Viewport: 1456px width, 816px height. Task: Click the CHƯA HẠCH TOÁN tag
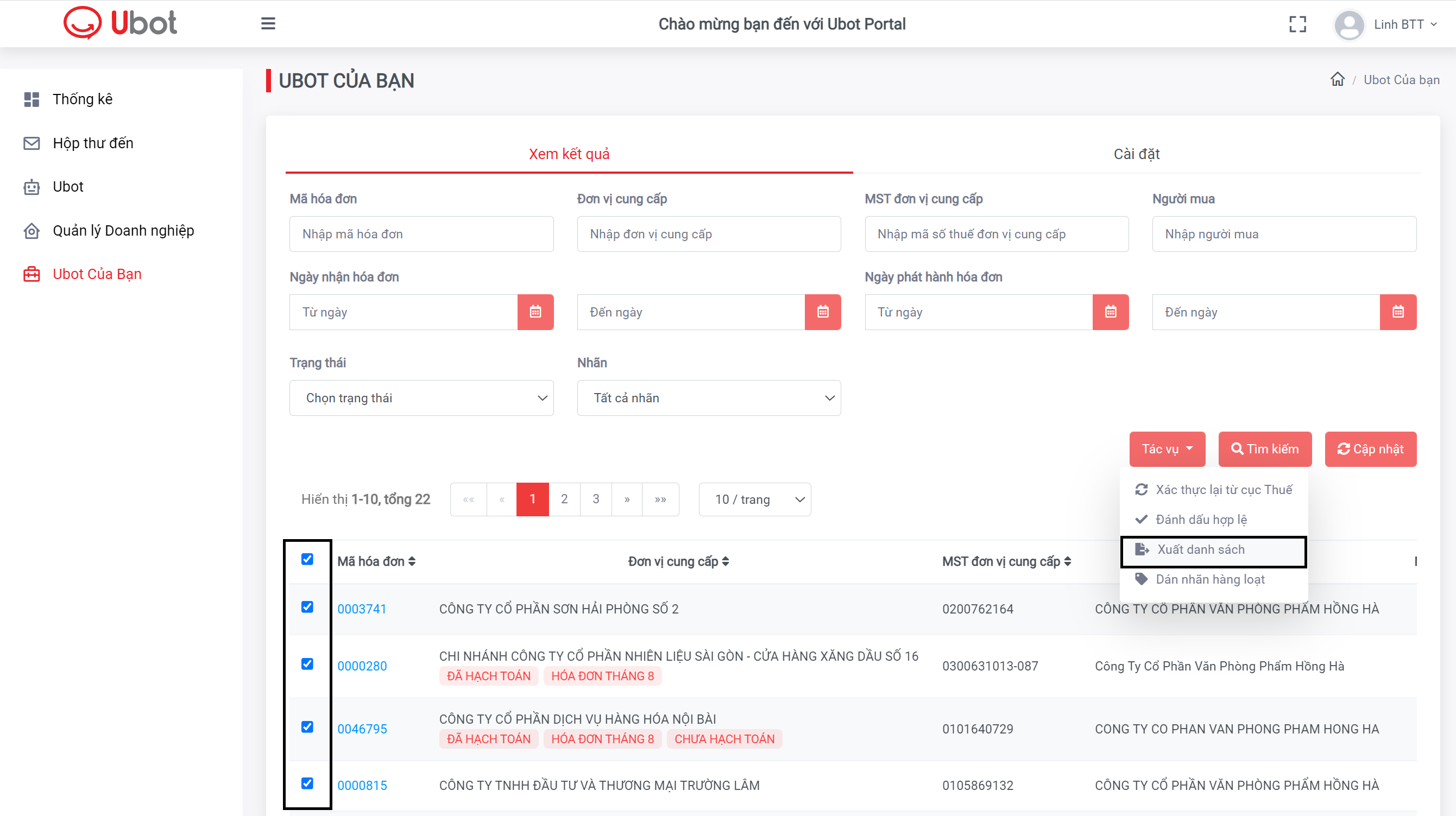click(724, 739)
